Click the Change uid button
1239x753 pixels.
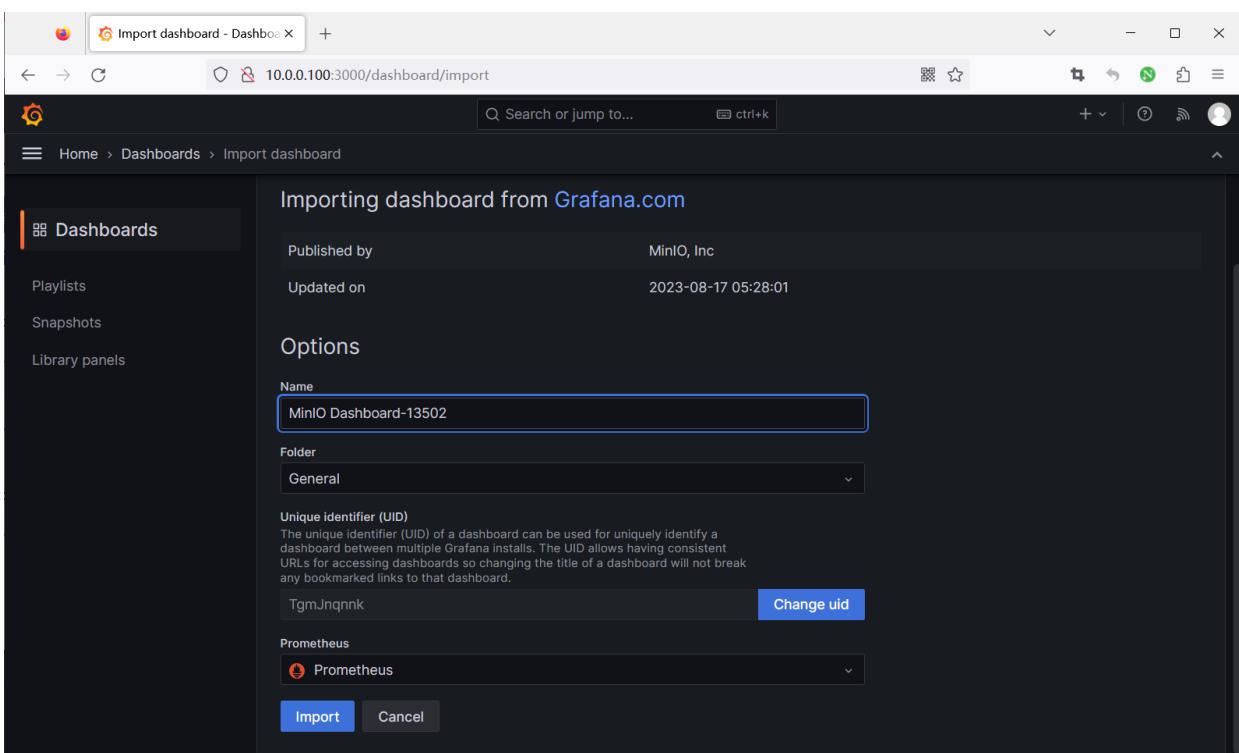[811, 605]
